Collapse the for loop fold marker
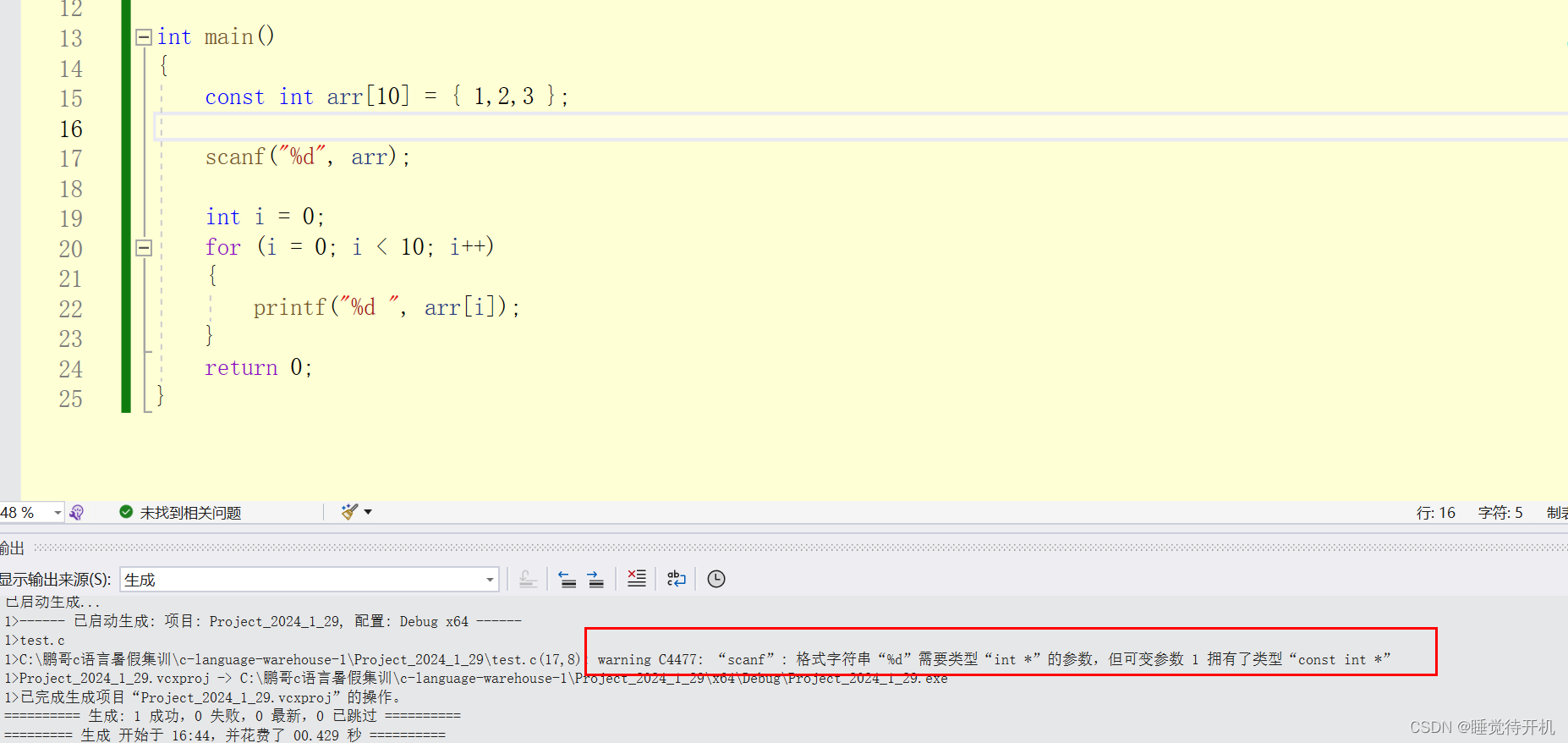Image resolution: width=1568 pixels, height=743 pixels. (x=144, y=248)
